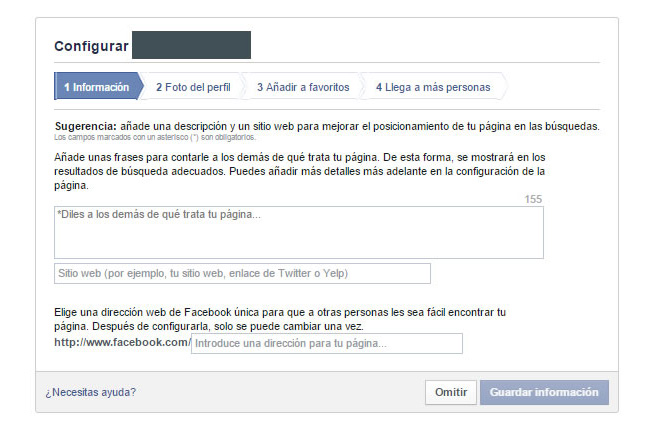This screenshot has height=430, width=656.
Task: Open the ¿Necesitas ayuda? link
Action: click(x=91, y=392)
